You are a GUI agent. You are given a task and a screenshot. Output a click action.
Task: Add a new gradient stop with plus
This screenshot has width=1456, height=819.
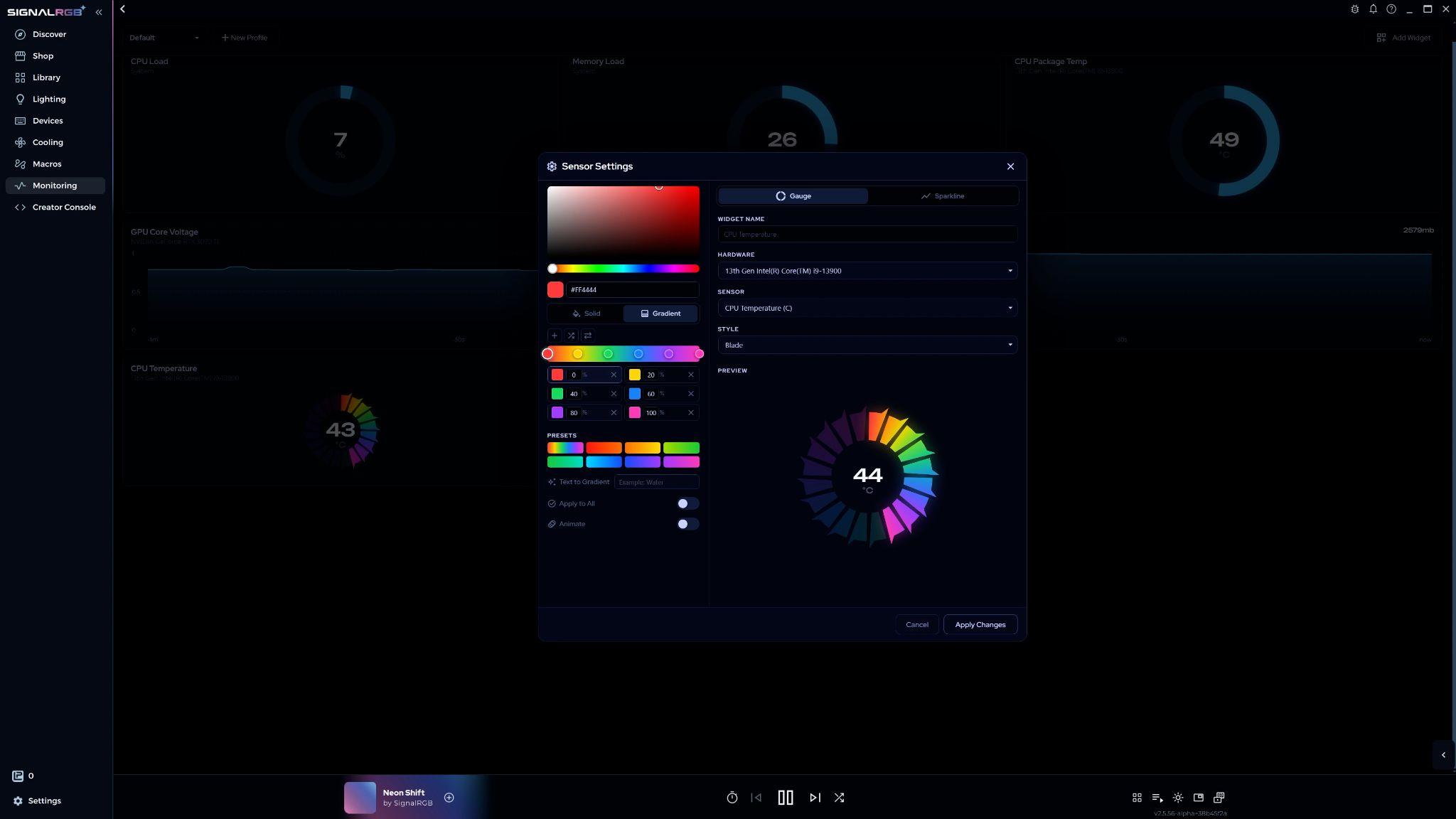pyautogui.click(x=555, y=336)
